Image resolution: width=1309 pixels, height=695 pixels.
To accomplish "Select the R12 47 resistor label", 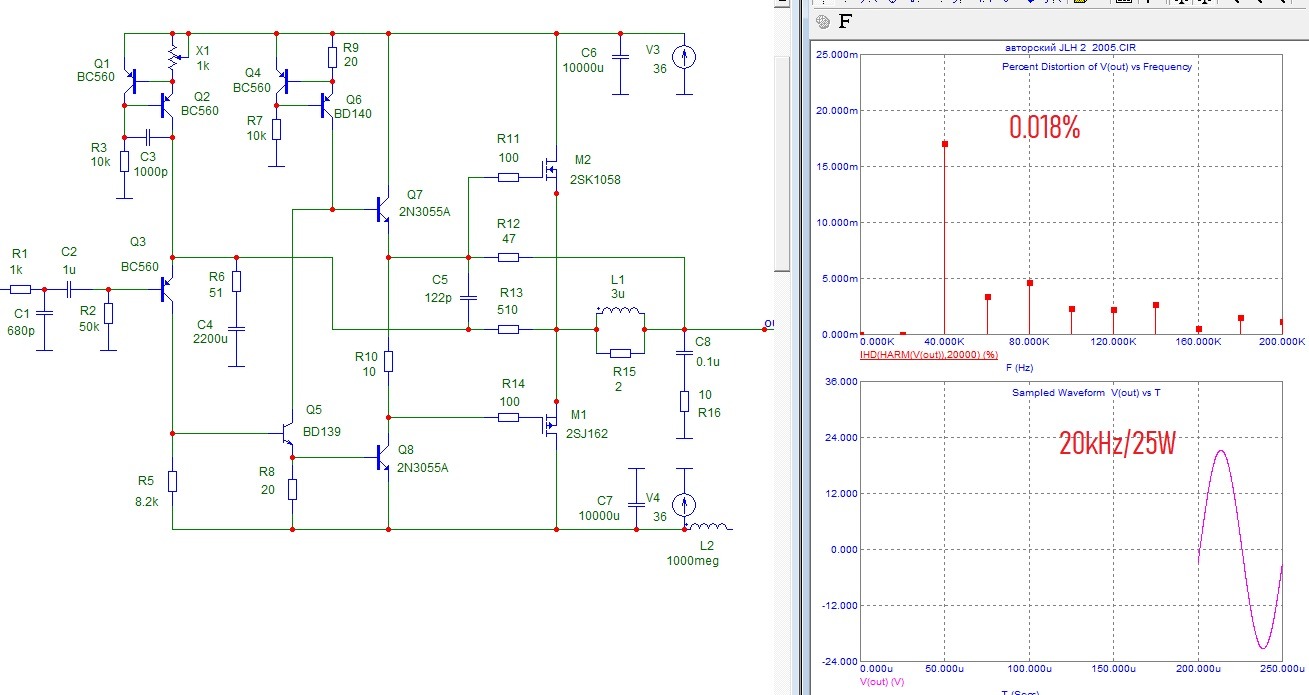I will [509, 233].
